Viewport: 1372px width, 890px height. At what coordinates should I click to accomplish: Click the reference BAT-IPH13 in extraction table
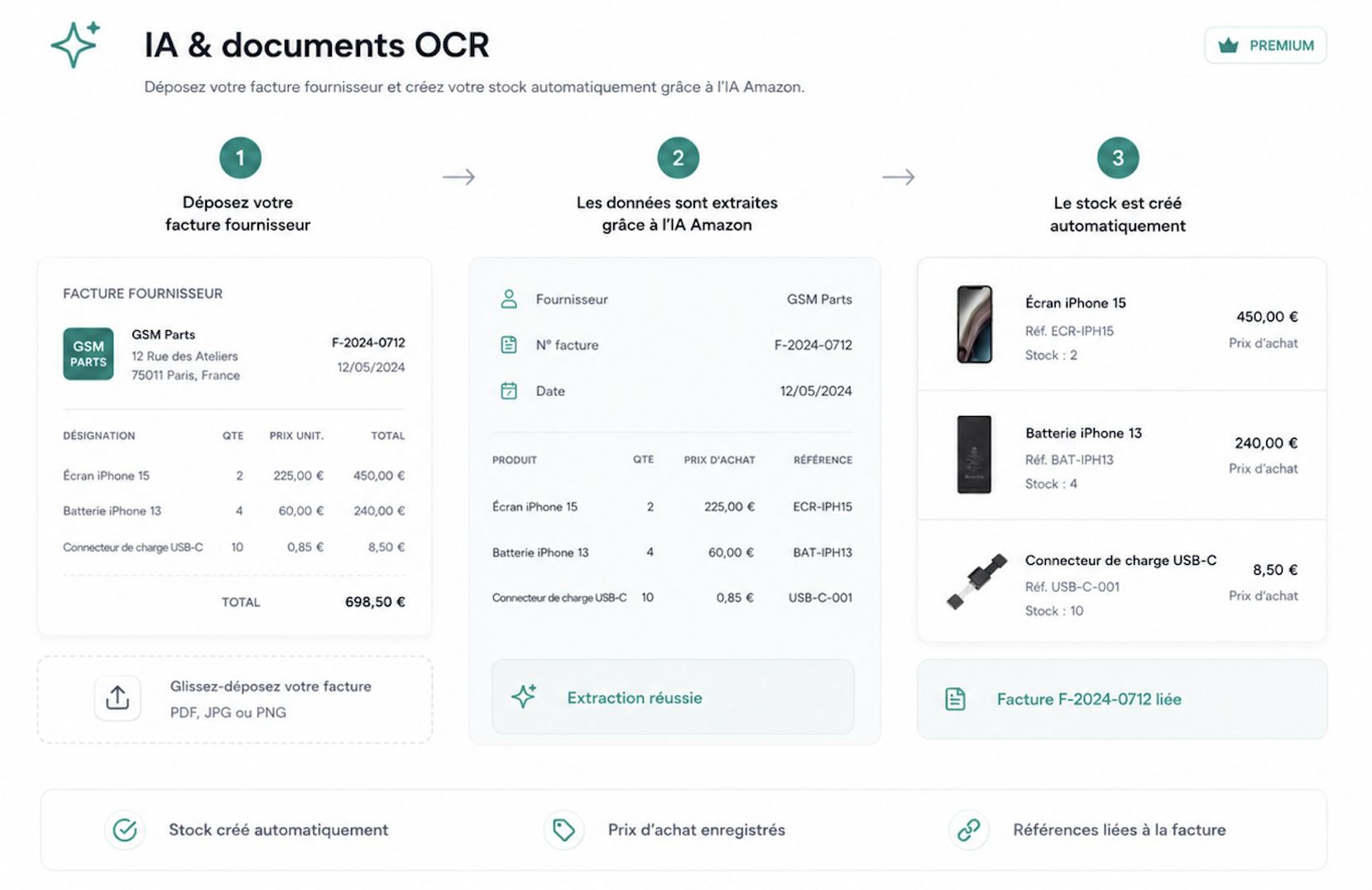click(823, 553)
